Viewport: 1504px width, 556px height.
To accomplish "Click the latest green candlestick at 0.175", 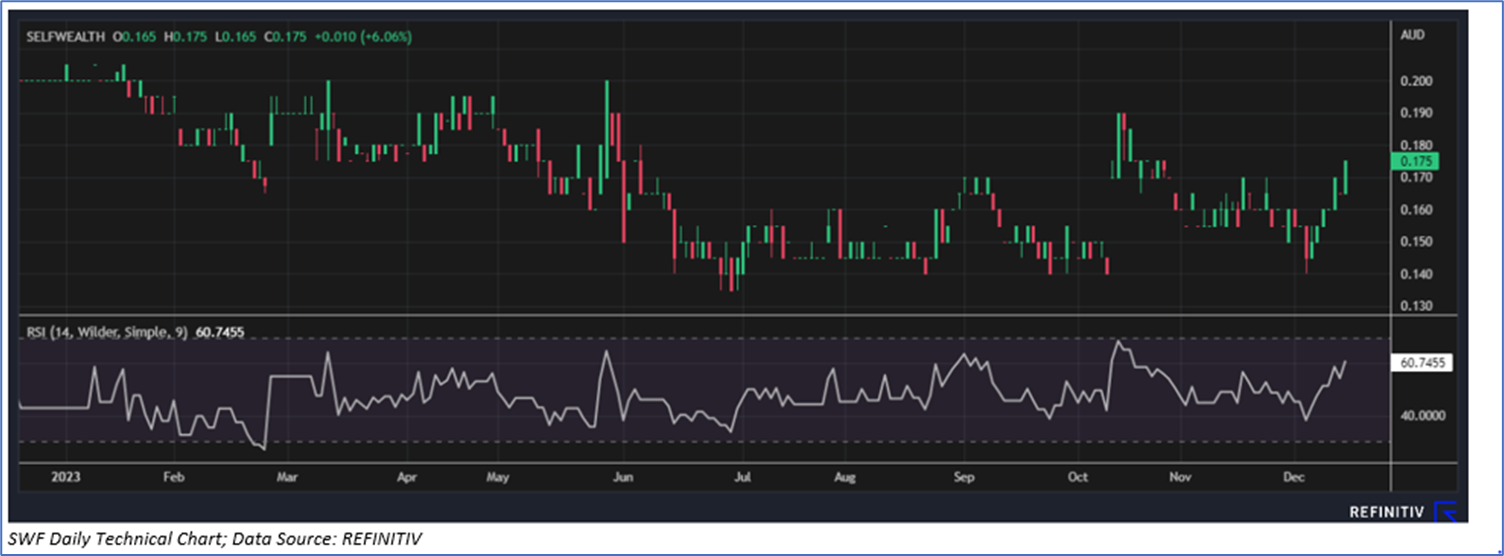I will [1346, 177].
